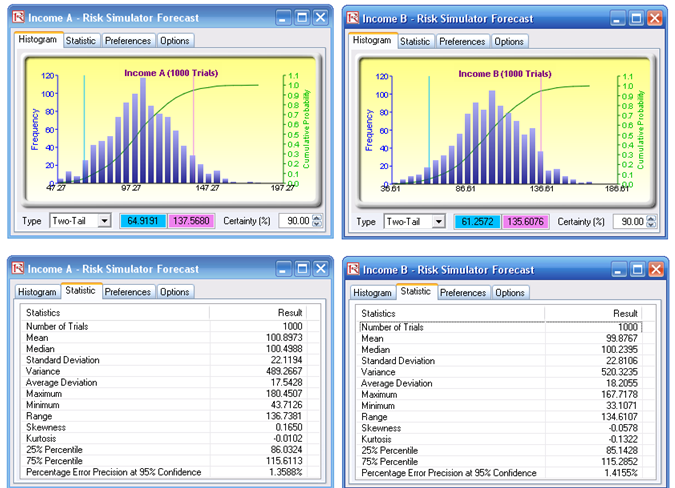Click Certainty 90.00 field in Income A

tap(296, 221)
